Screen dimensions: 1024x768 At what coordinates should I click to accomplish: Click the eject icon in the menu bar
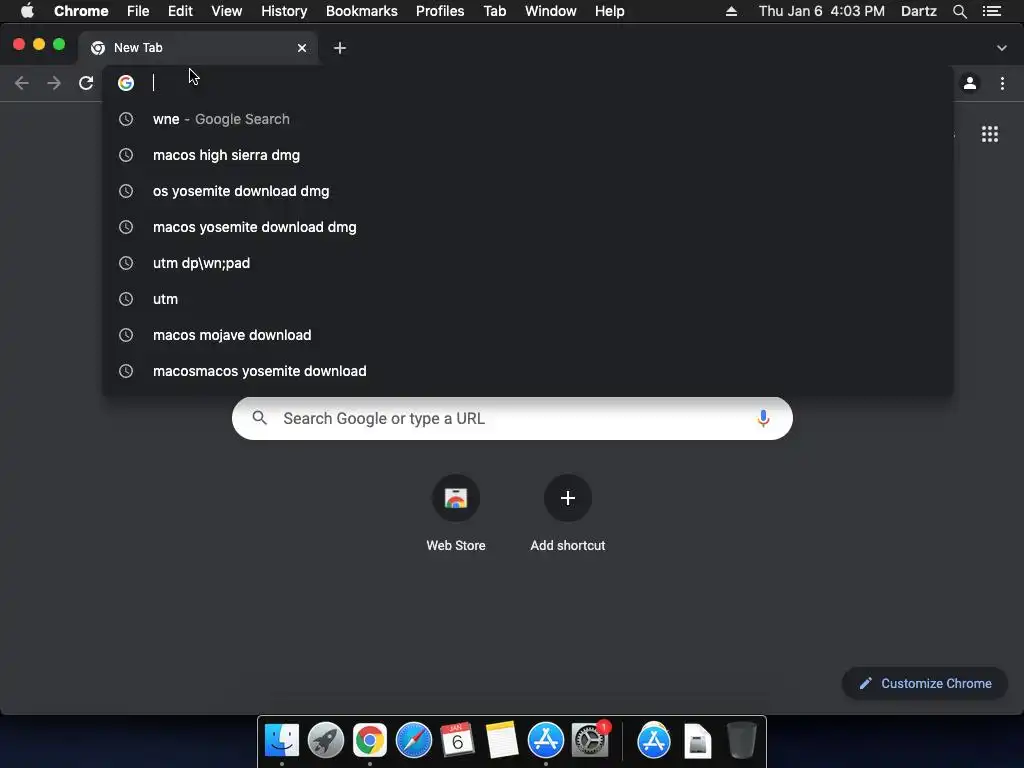[731, 11]
